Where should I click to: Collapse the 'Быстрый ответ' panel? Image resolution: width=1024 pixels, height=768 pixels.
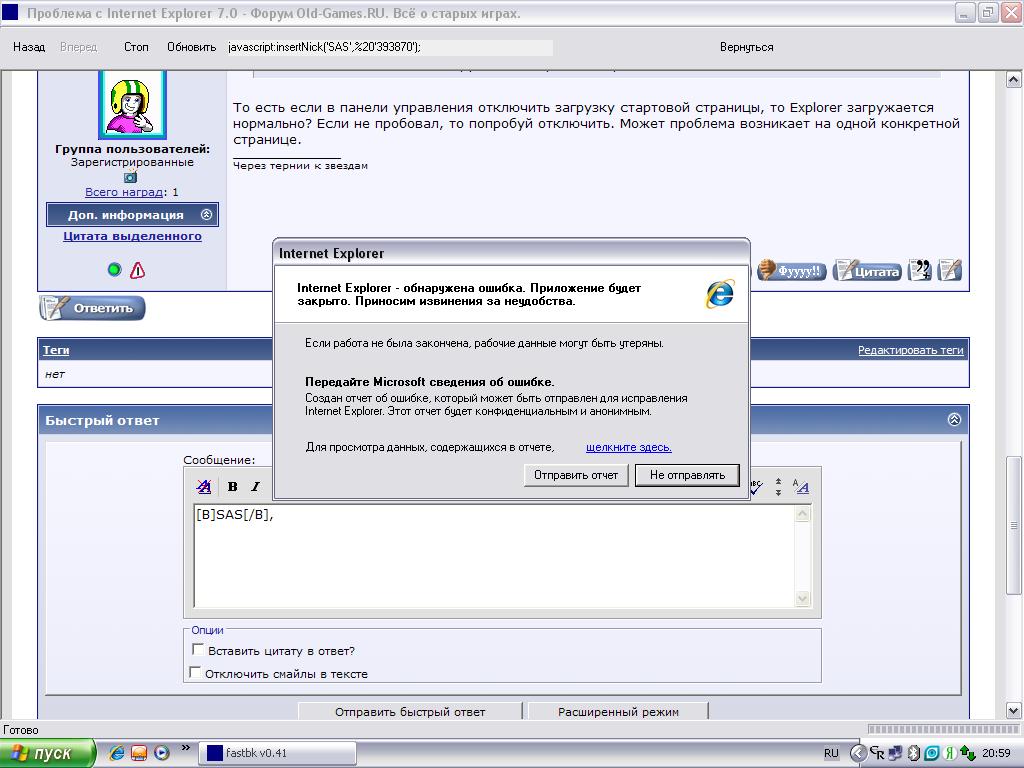tap(954, 419)
